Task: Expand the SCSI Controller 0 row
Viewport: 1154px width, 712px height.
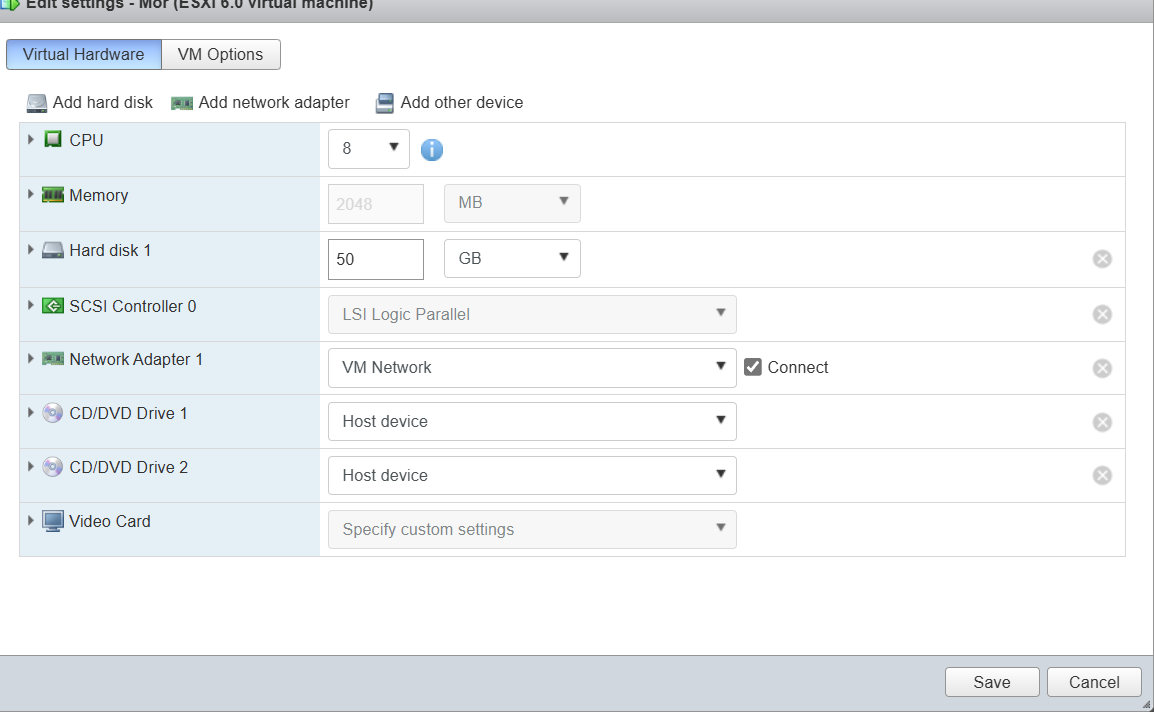Action: [x=30, y=305]
